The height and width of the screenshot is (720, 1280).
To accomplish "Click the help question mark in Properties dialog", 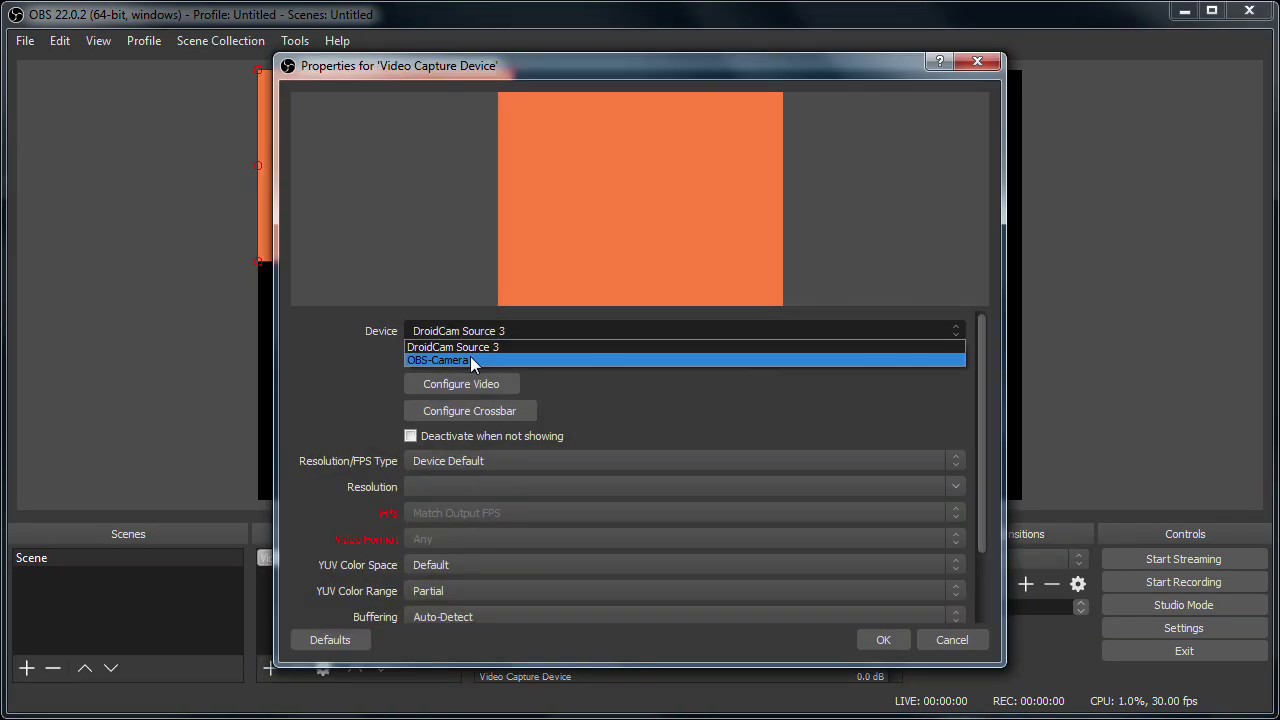I will click(x=939, y=62).
